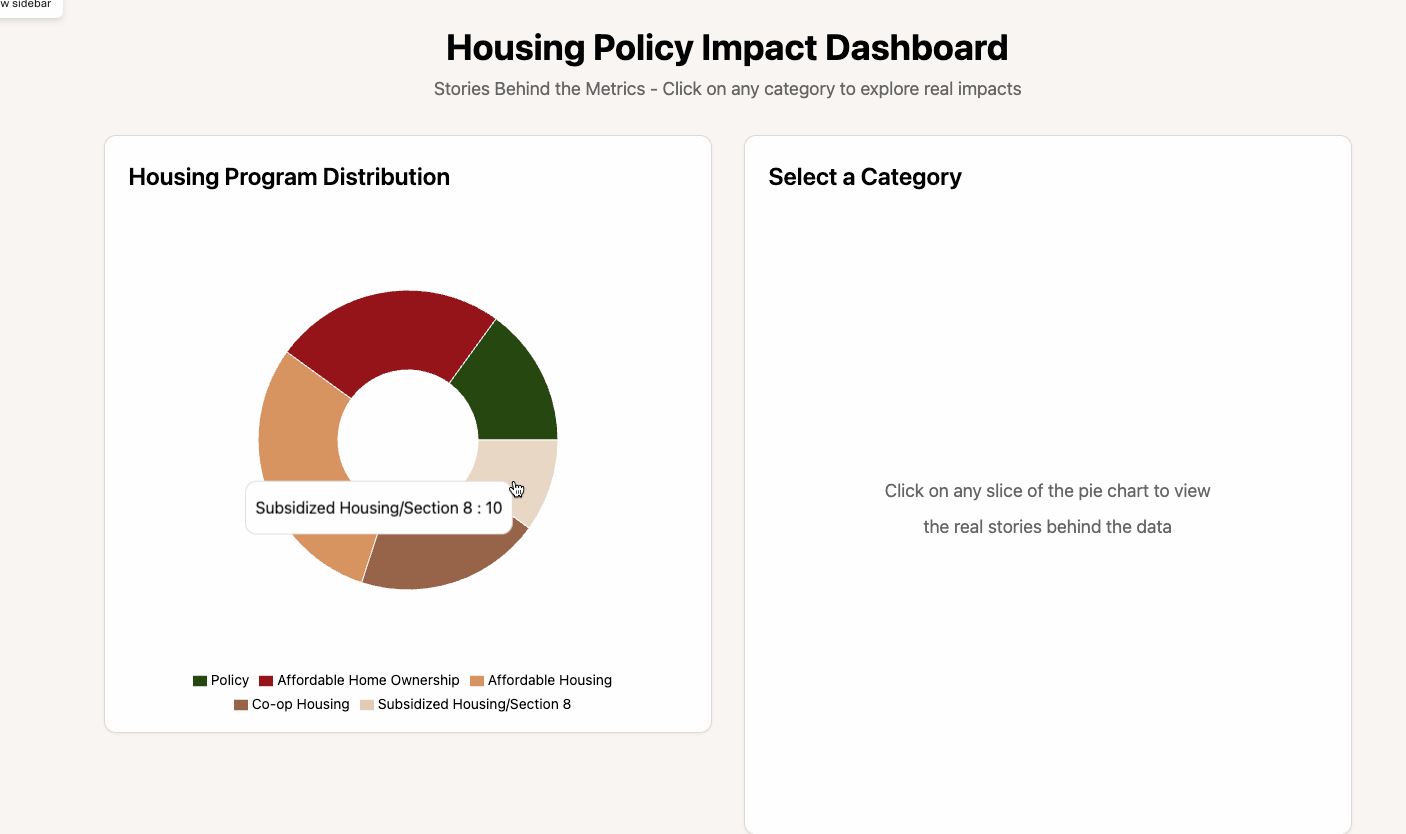Click the green Policy legend swatch
Viewport: 1406px width, 834px height.
[x=200, y=681]
